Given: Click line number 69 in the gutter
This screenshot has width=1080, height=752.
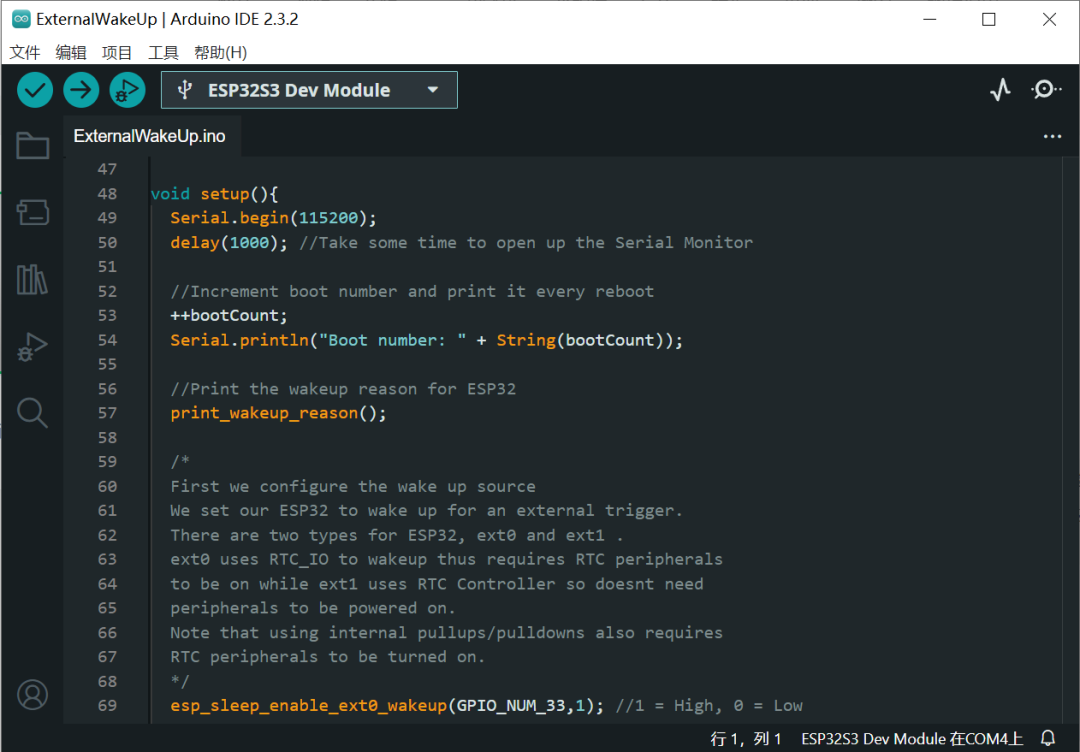Looking at the screenshot, I should (107, 705).
